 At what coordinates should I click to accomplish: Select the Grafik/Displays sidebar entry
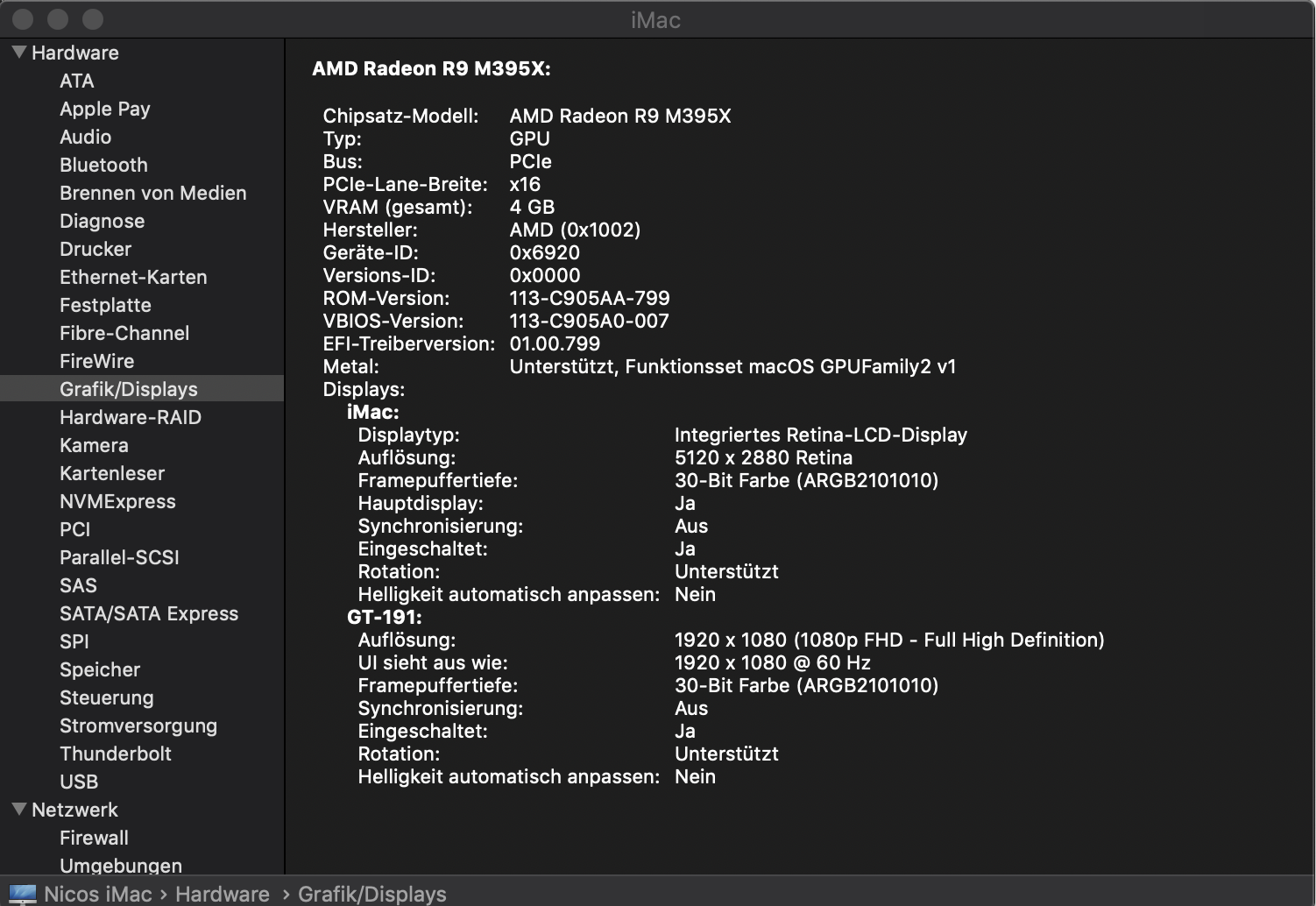[142, 388]
